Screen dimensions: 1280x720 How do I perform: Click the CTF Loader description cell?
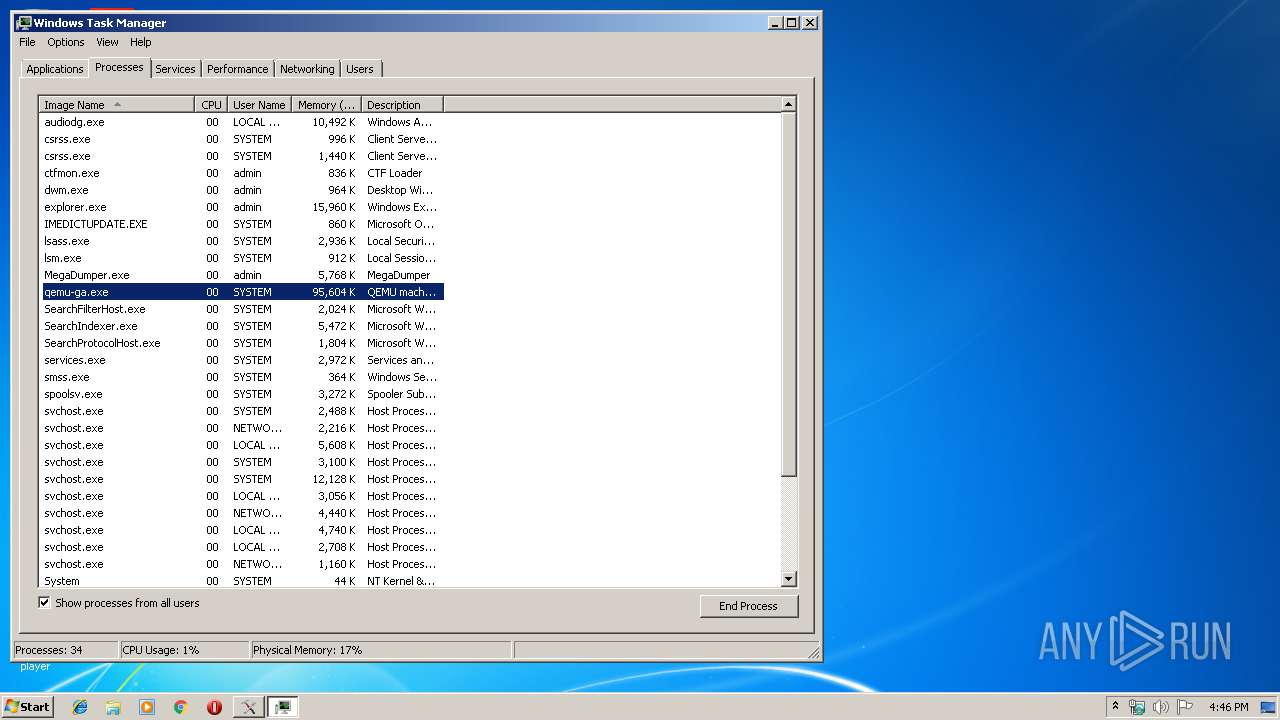[395, 173]
